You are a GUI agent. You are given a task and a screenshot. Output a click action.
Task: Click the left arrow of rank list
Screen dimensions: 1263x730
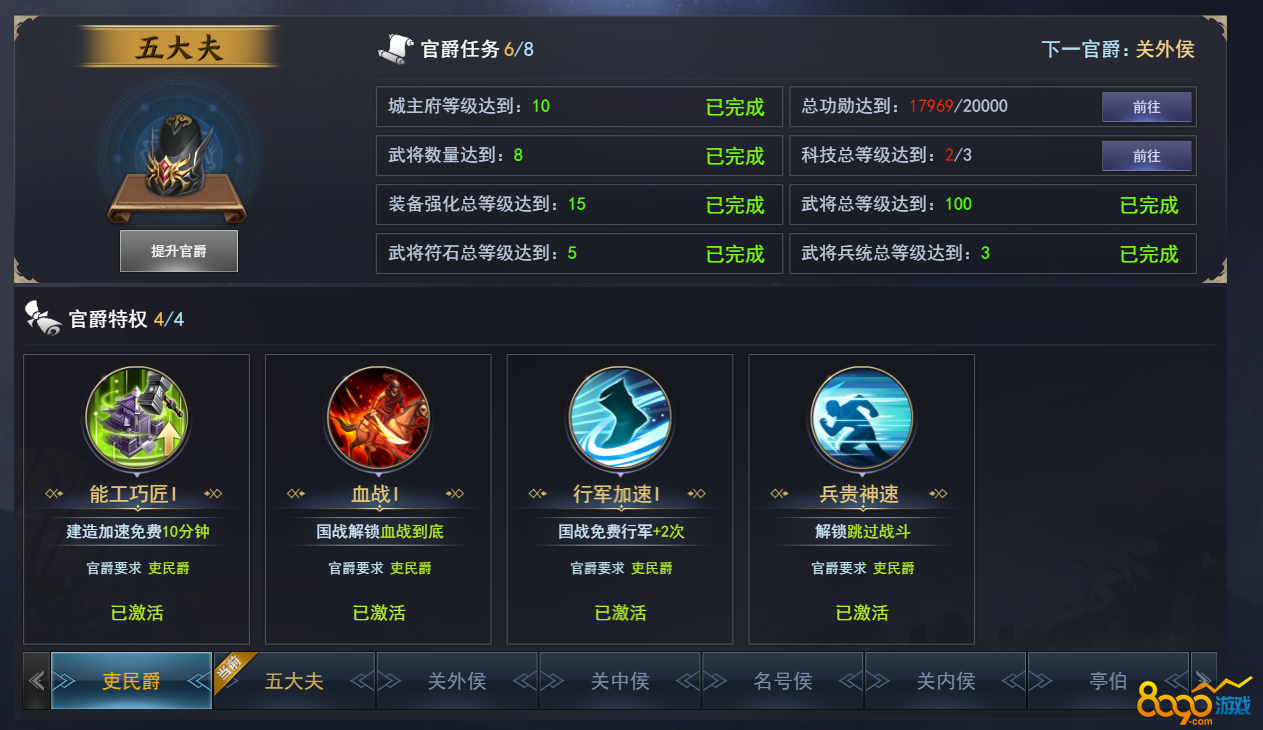(x=36, y=681)
